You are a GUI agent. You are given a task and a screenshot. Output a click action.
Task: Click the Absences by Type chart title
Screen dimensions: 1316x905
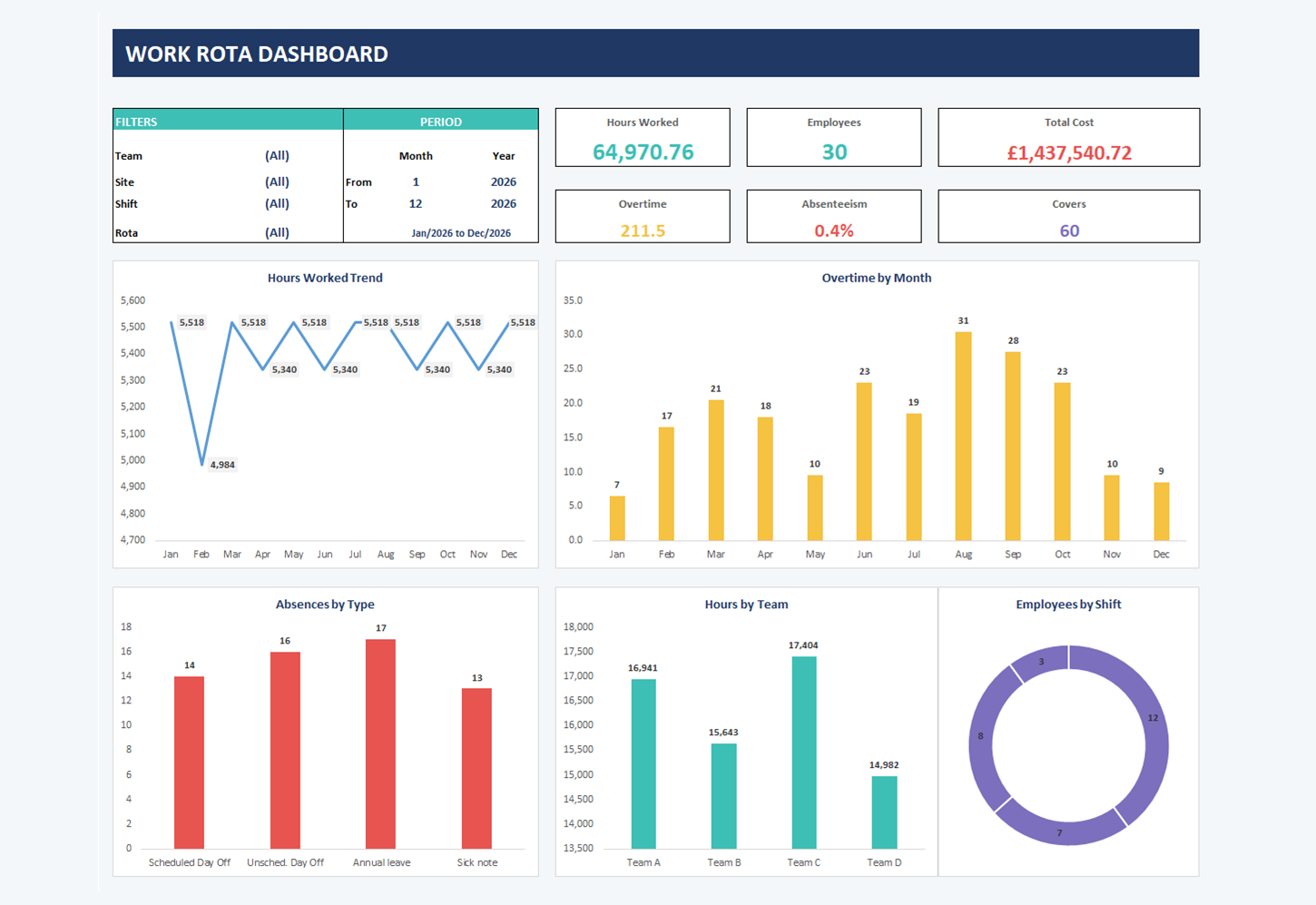coord(325,604)
